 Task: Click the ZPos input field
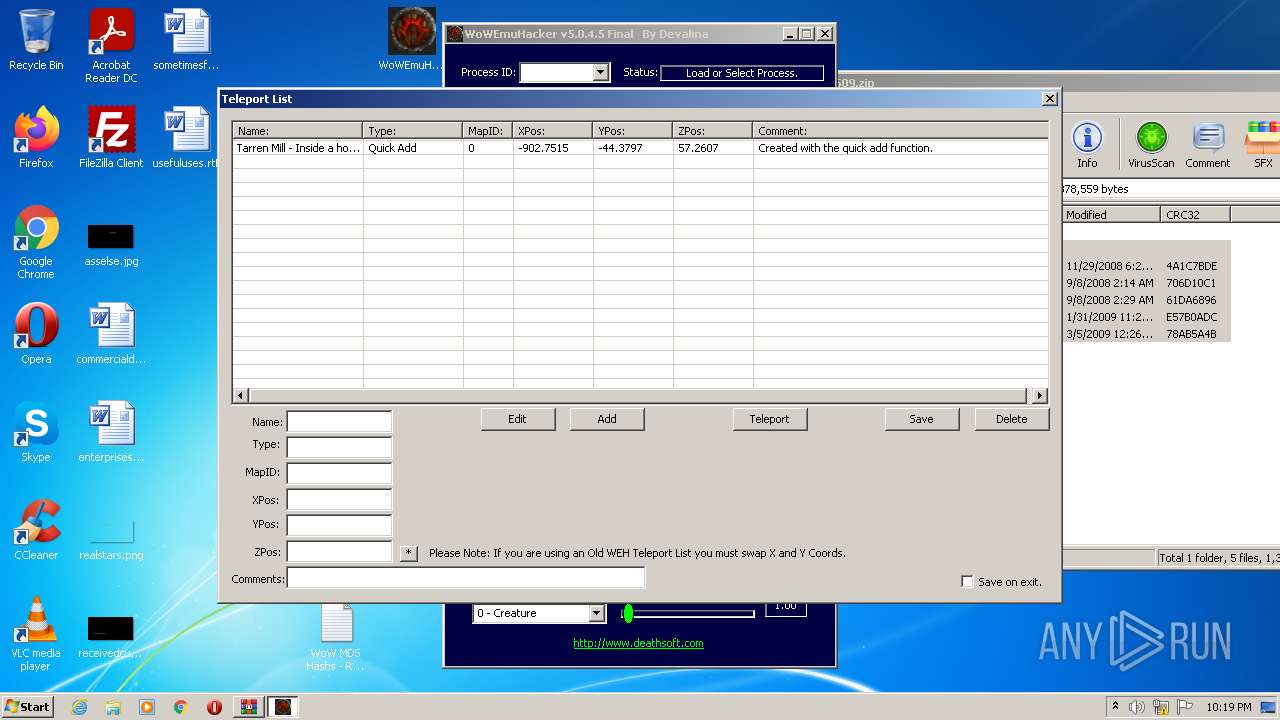tap(339, 551)
